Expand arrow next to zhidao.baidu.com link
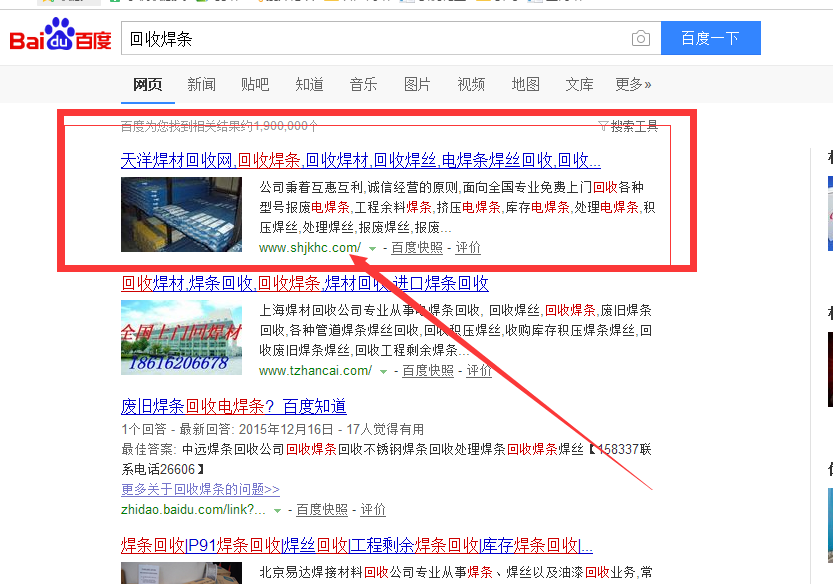 click(x=278, y=510)
